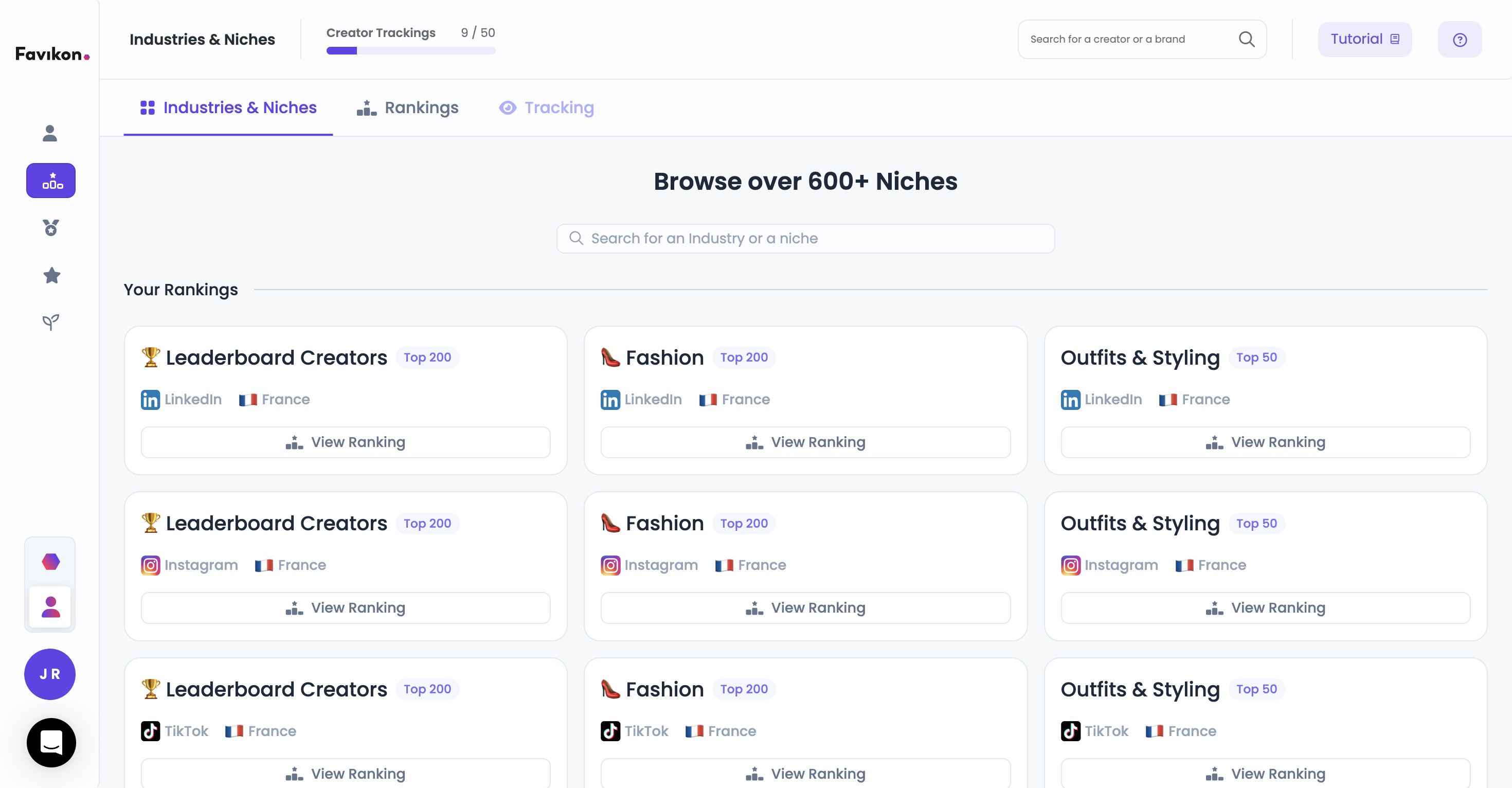
Task: Click the Tutorial button
Action: (x=1364, y=39)
